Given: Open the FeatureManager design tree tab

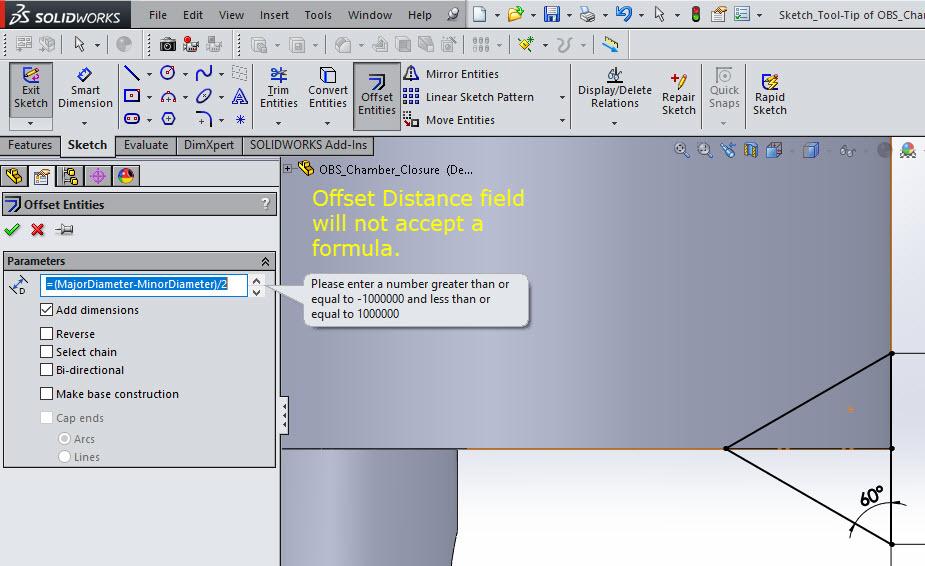Looking at the screenshot, I should pyautogui.click(x=14, y=176).
